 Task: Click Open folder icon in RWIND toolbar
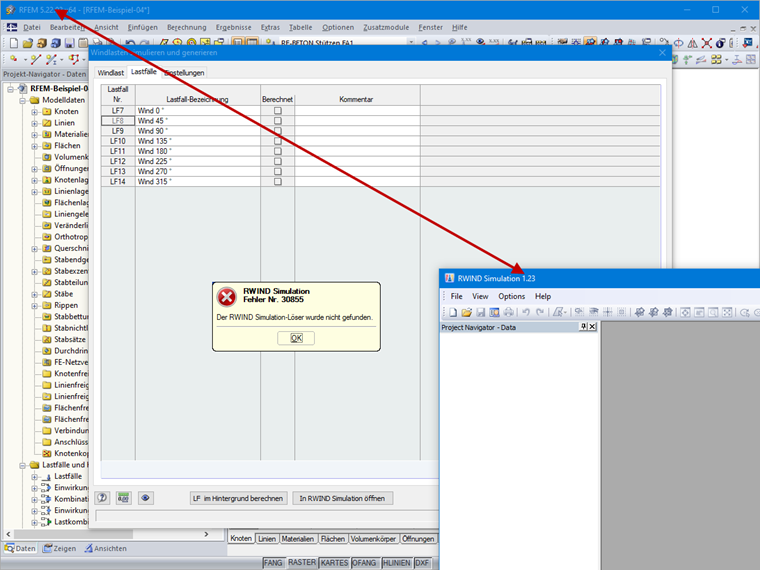(x=466, y=312)
